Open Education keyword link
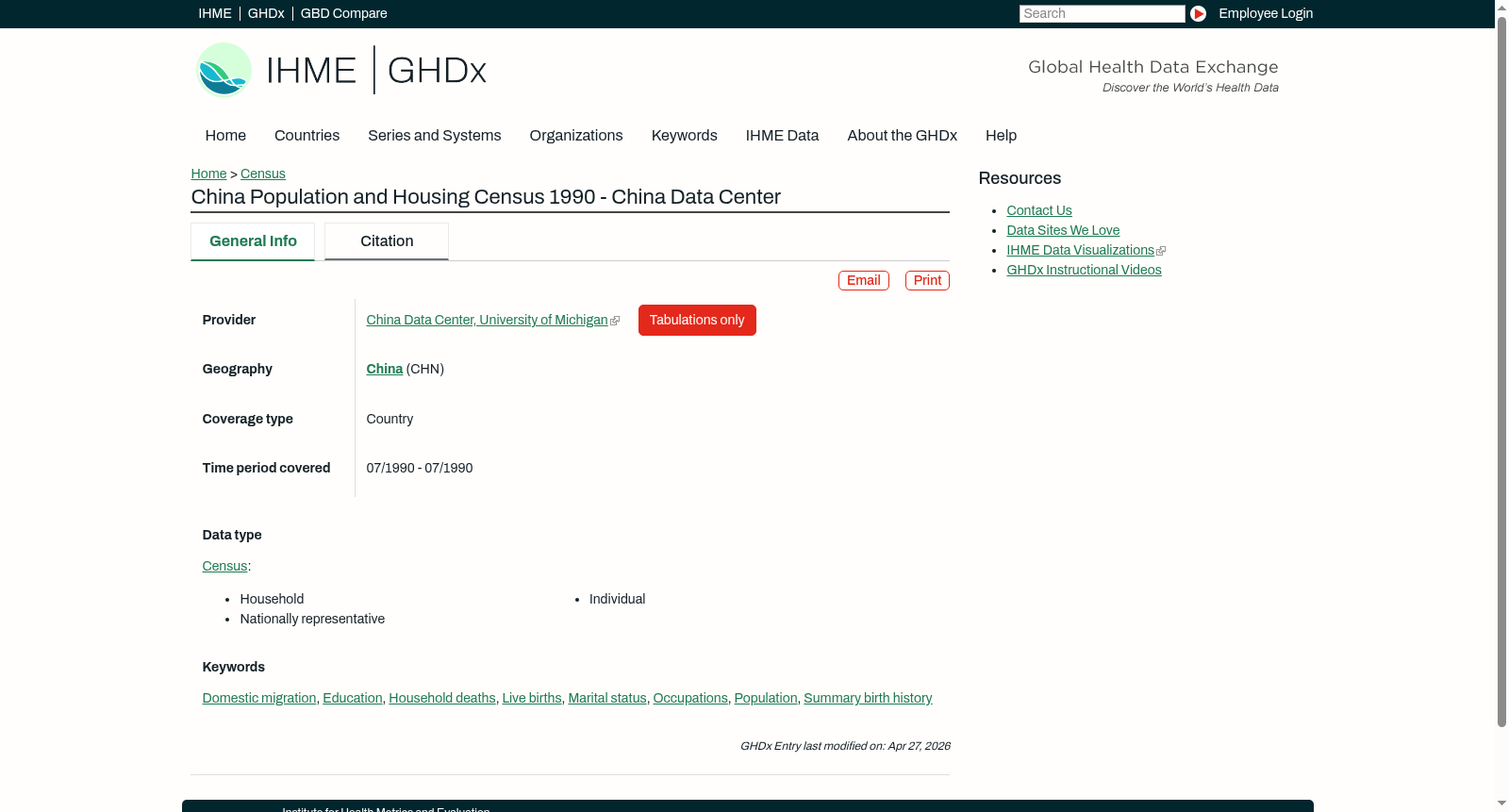Viewport: 1509px width, 812px height. 353,698
